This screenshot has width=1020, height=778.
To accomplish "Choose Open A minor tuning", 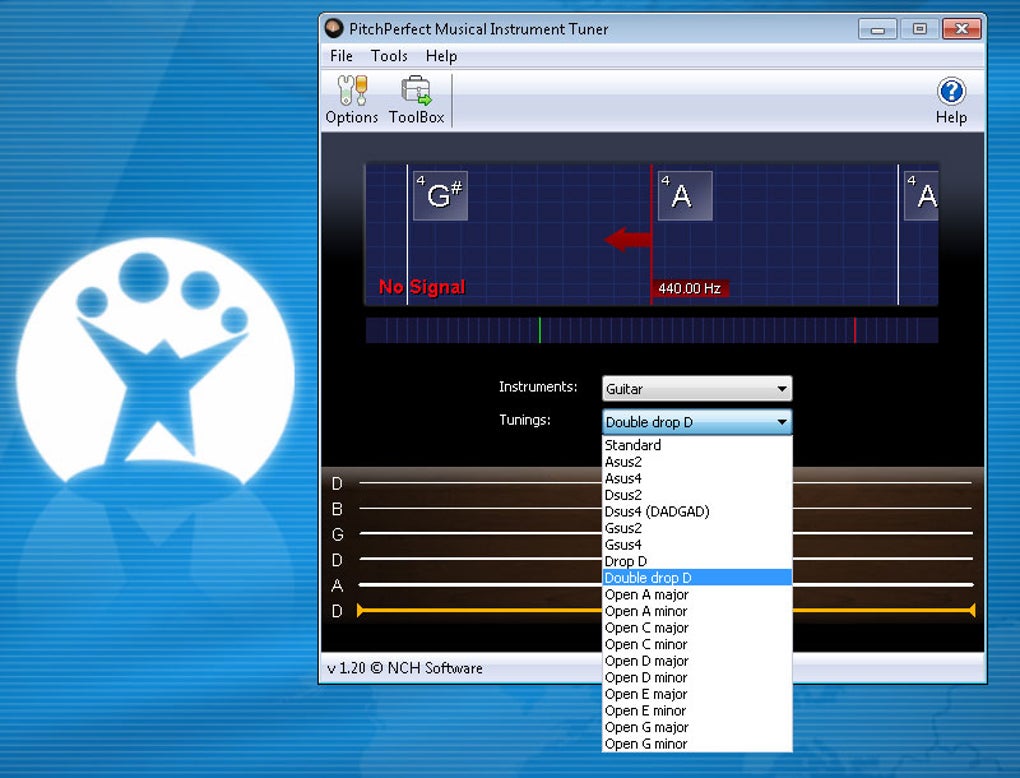I will (x=697, y=611).
